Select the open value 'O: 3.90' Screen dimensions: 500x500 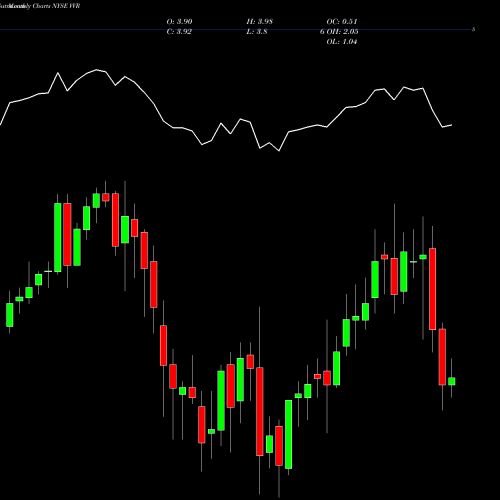[x=179, y=22]
